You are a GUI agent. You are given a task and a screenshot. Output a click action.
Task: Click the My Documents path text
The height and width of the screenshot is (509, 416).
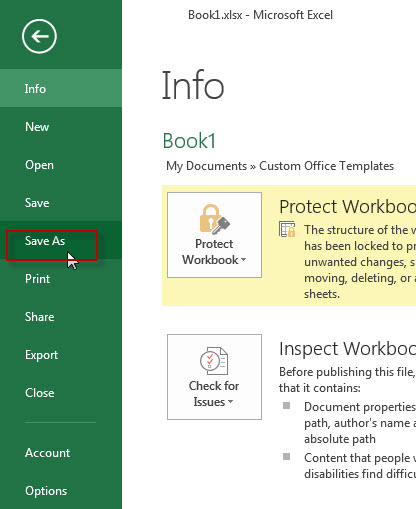click(x=280, y=166)
